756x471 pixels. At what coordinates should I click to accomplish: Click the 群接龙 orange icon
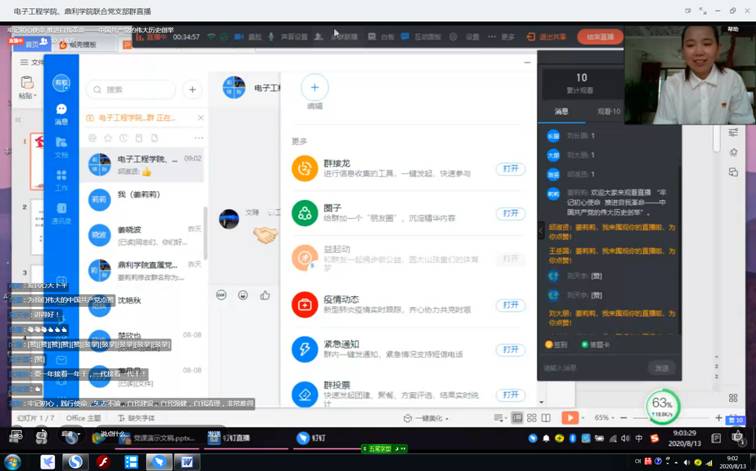coord(305,168)
